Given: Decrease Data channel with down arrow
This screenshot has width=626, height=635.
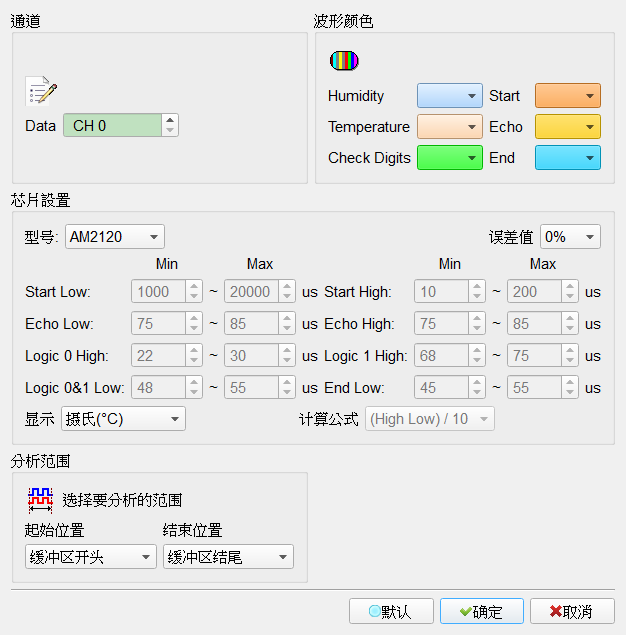Looking at the screenshot, I should tap(170, 130).
